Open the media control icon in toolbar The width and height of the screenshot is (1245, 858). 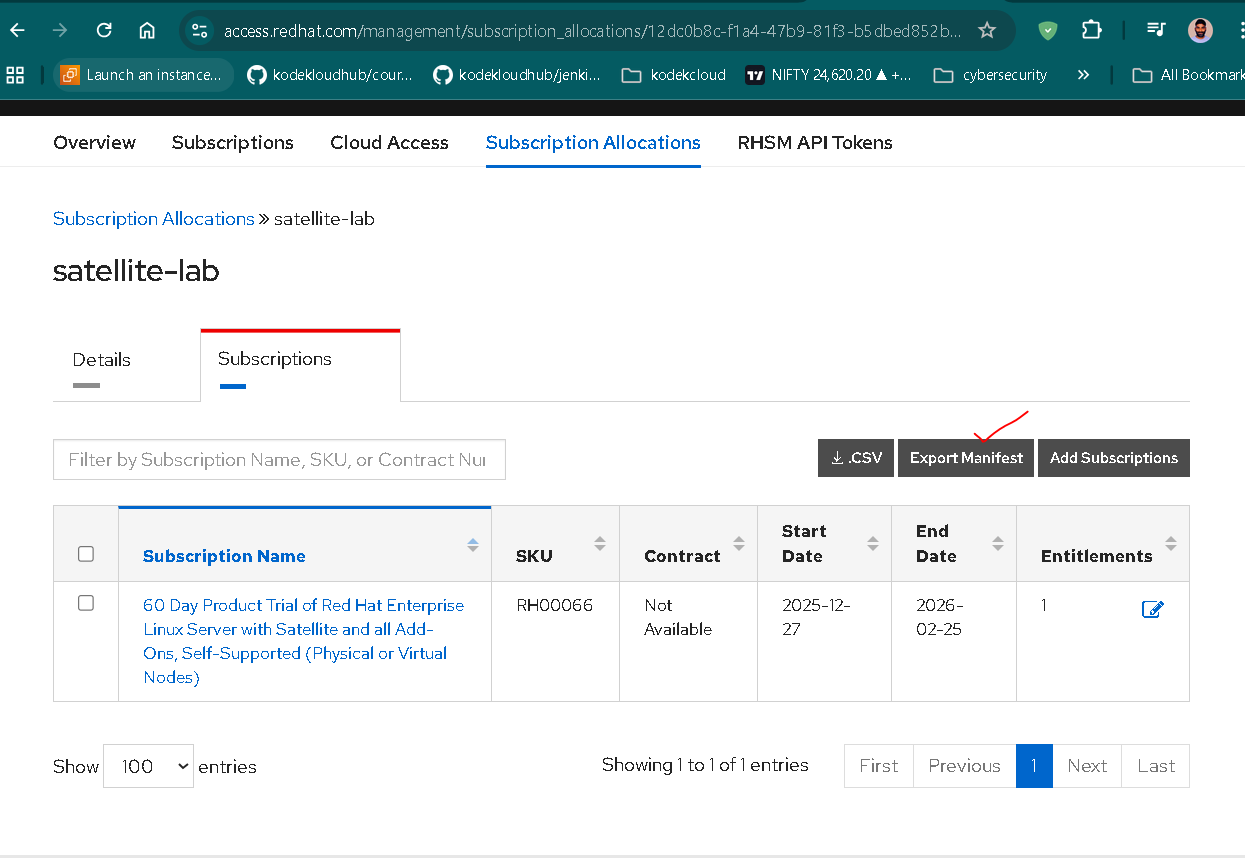pyautogui.click(x=1156, y=30)
